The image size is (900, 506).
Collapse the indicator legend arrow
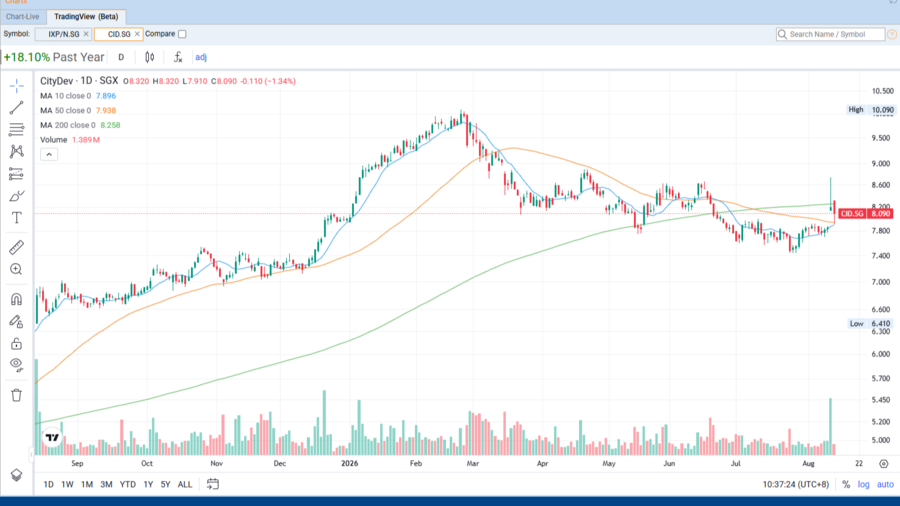[49, 154]
